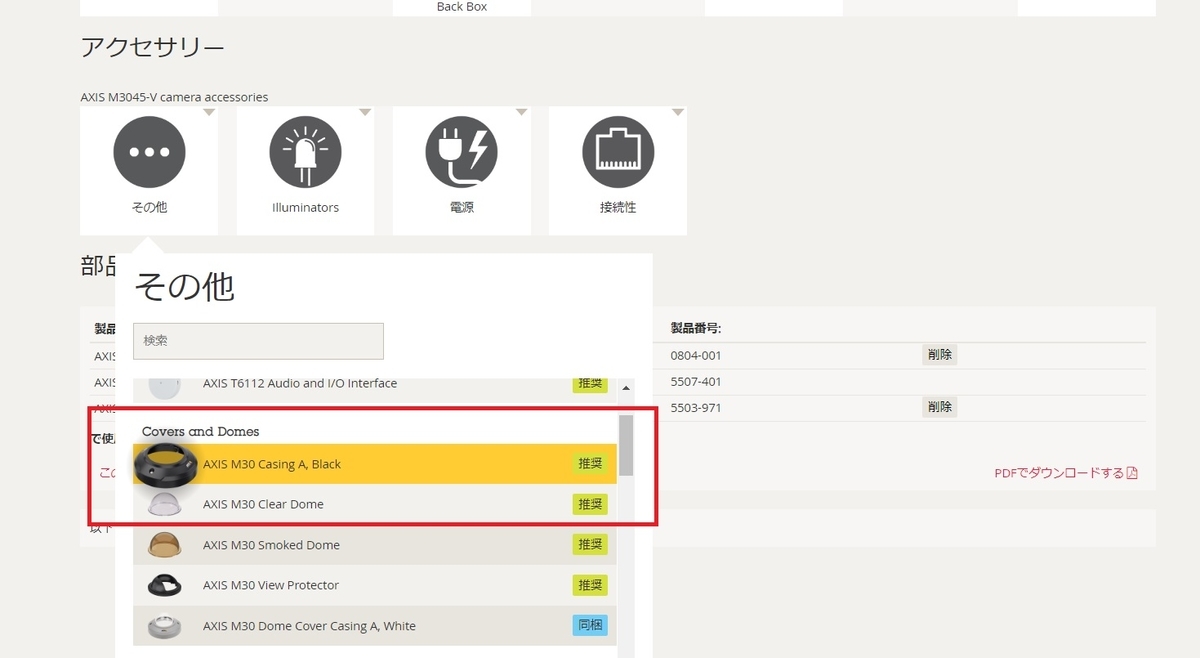Click the accessory list scrollbar thumb

[x=626, y=445]
